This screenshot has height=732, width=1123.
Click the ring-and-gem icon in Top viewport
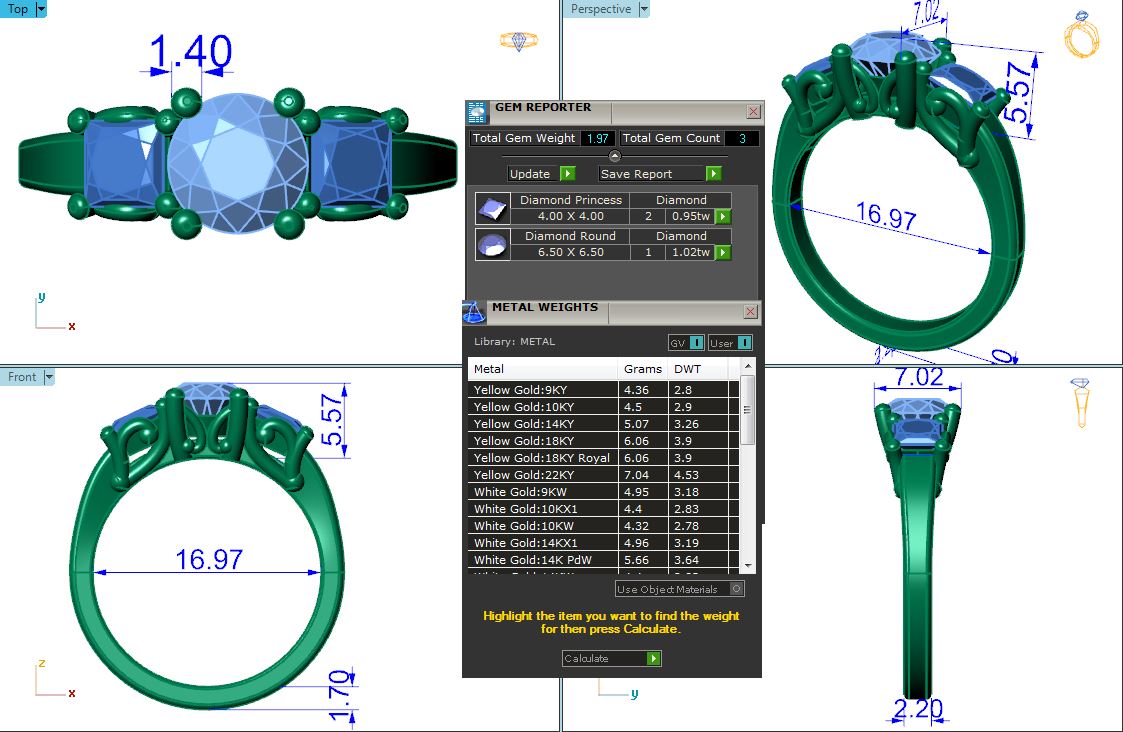pyautogui.click(x=518, y=42)
